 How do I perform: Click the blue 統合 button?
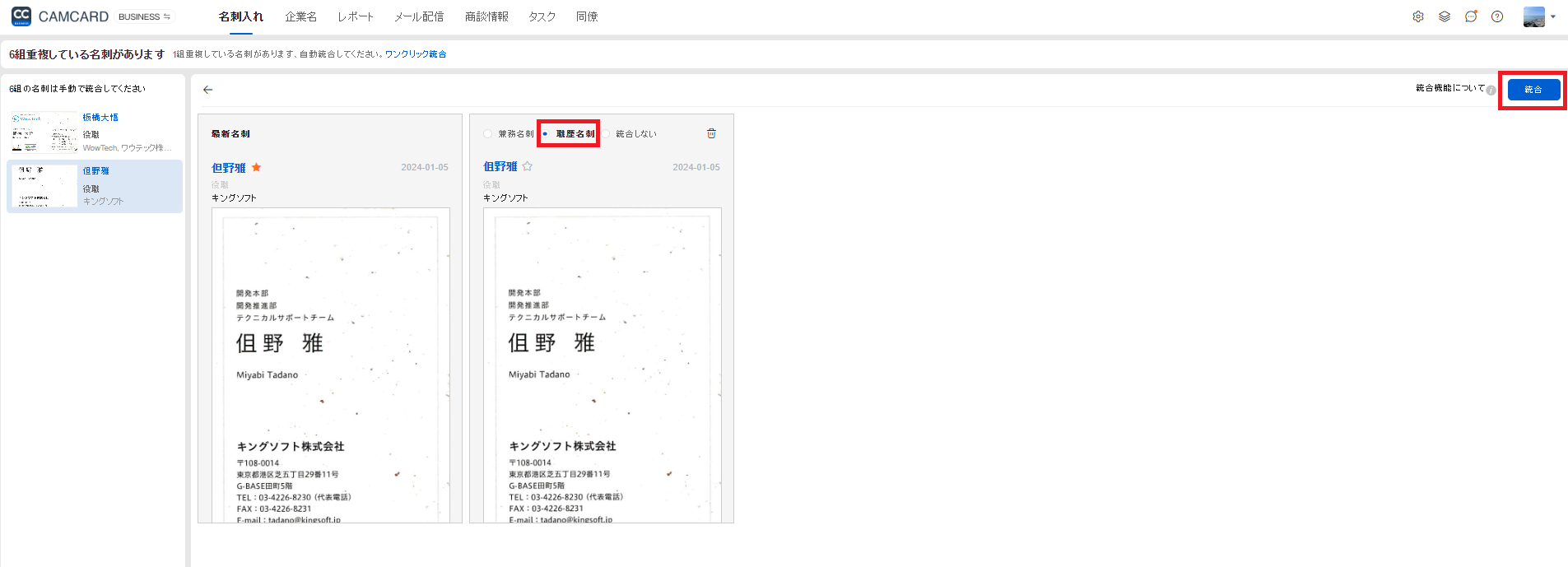coord(1533,90)
